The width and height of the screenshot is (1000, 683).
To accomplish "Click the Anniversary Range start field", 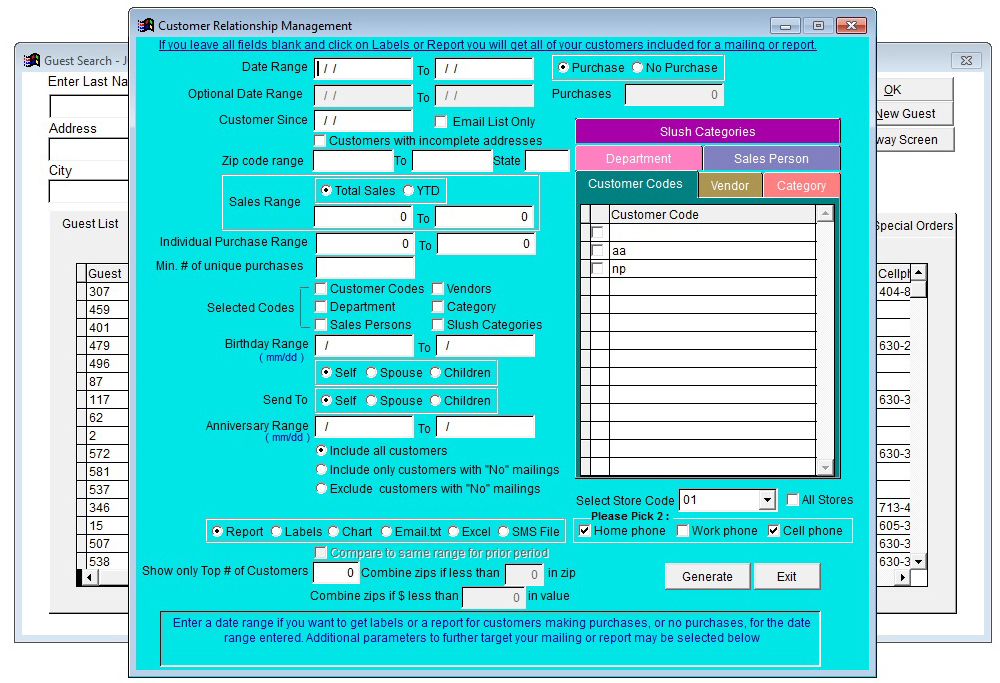I will pos(364,427).
